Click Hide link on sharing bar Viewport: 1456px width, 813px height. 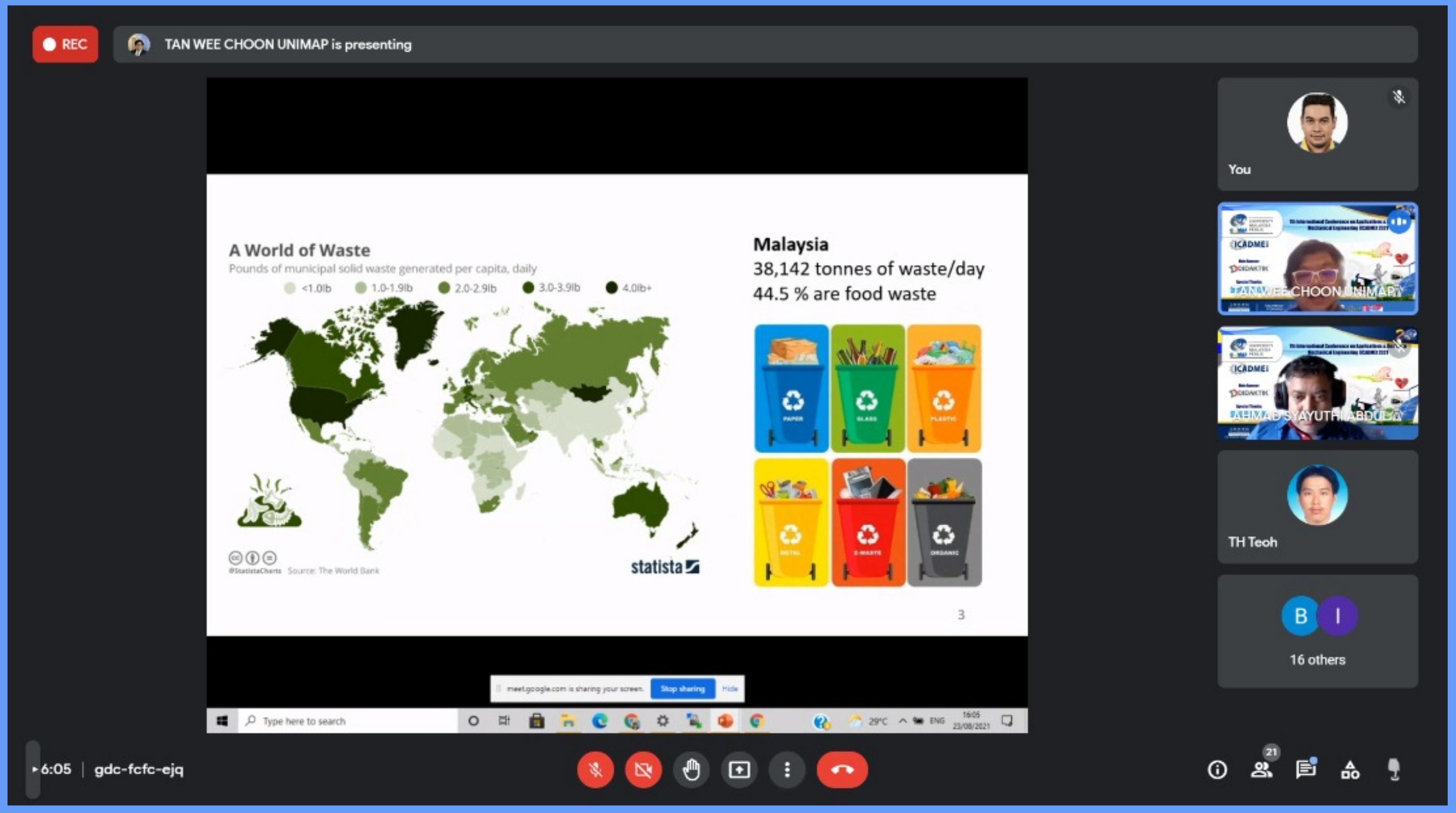tap(730, 689)
